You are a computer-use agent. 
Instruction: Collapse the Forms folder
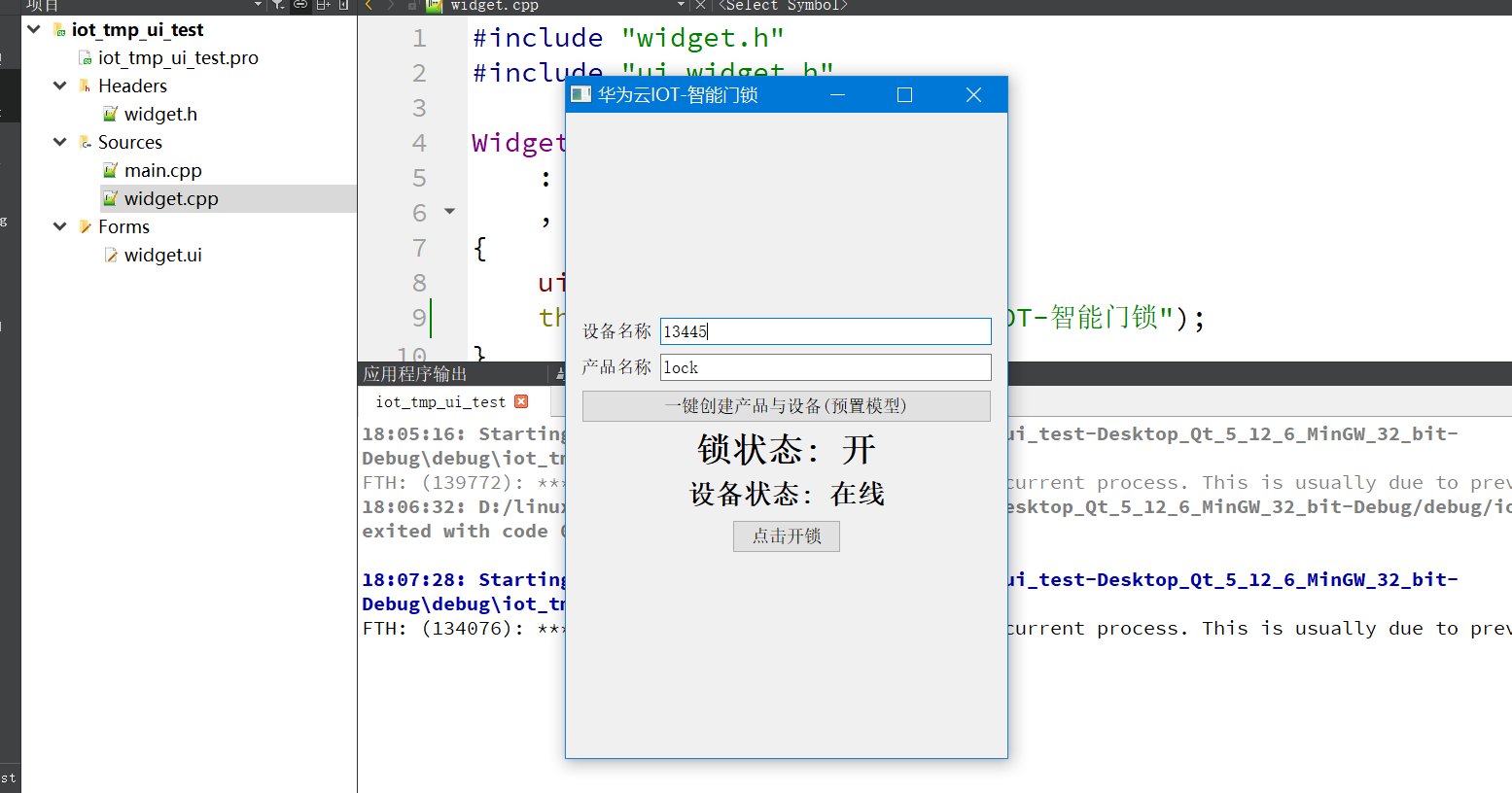(60, 226)
